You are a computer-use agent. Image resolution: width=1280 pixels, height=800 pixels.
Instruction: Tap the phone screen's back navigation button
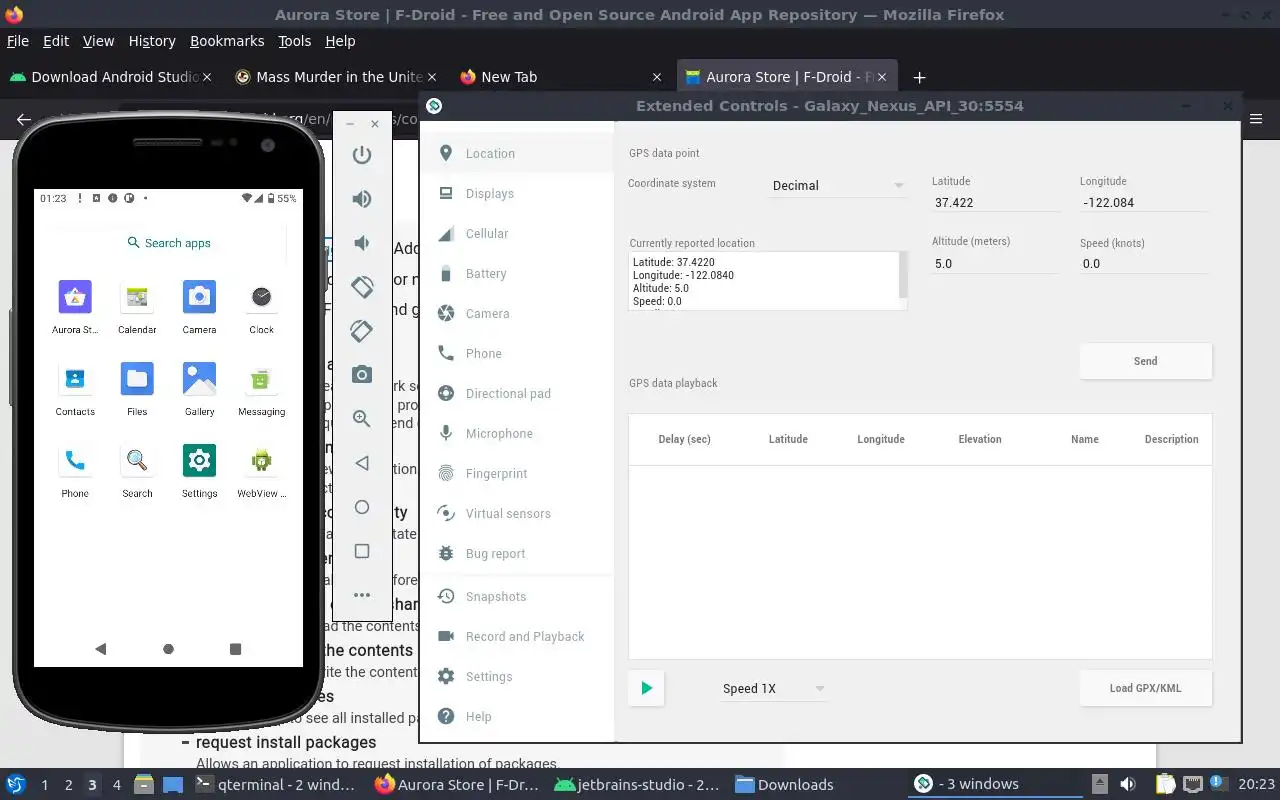(100, 649)
